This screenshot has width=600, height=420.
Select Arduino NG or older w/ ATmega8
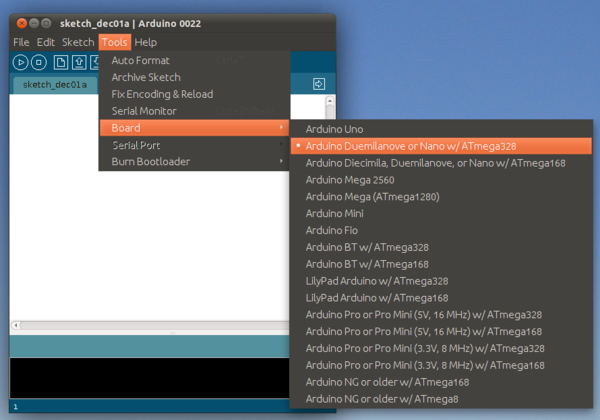pyautogui.click(x=441, y=399)
